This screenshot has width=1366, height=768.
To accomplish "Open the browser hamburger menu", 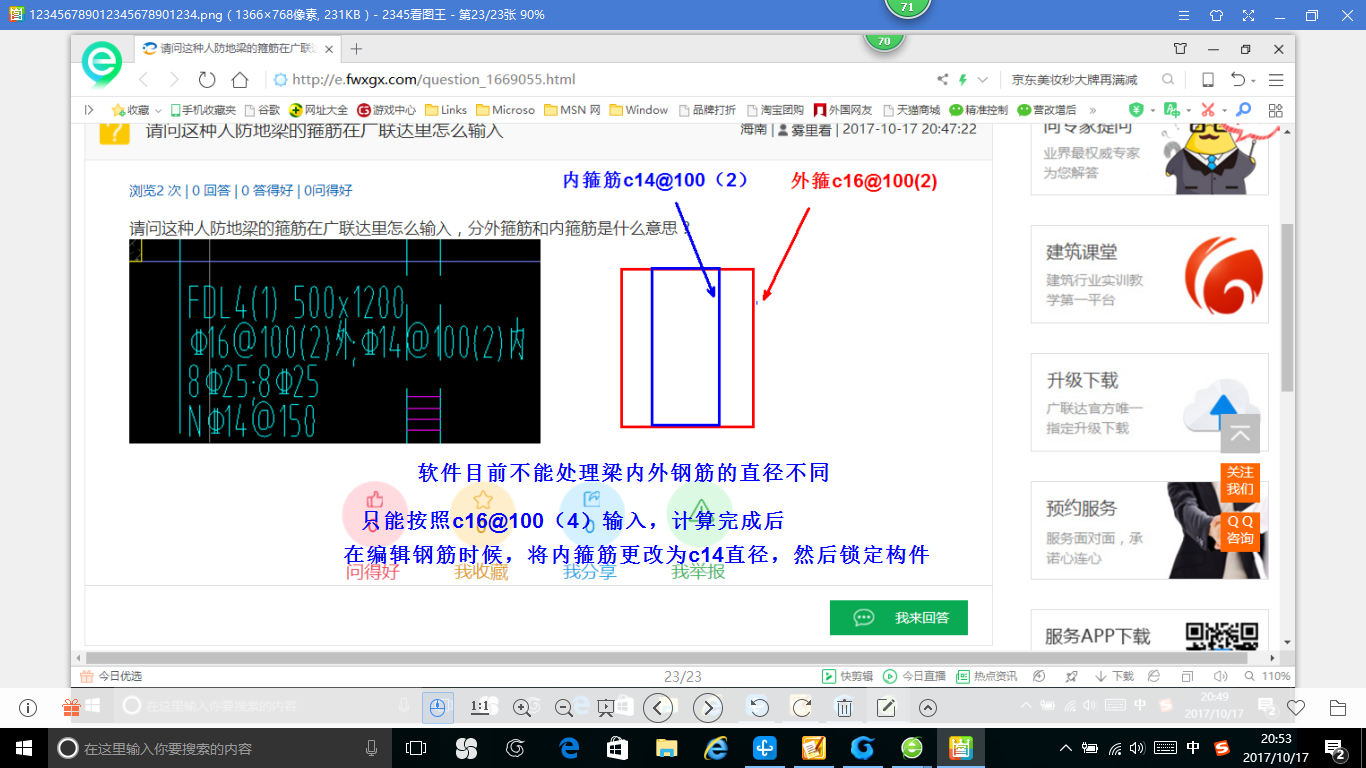I will coord(1276,79).
